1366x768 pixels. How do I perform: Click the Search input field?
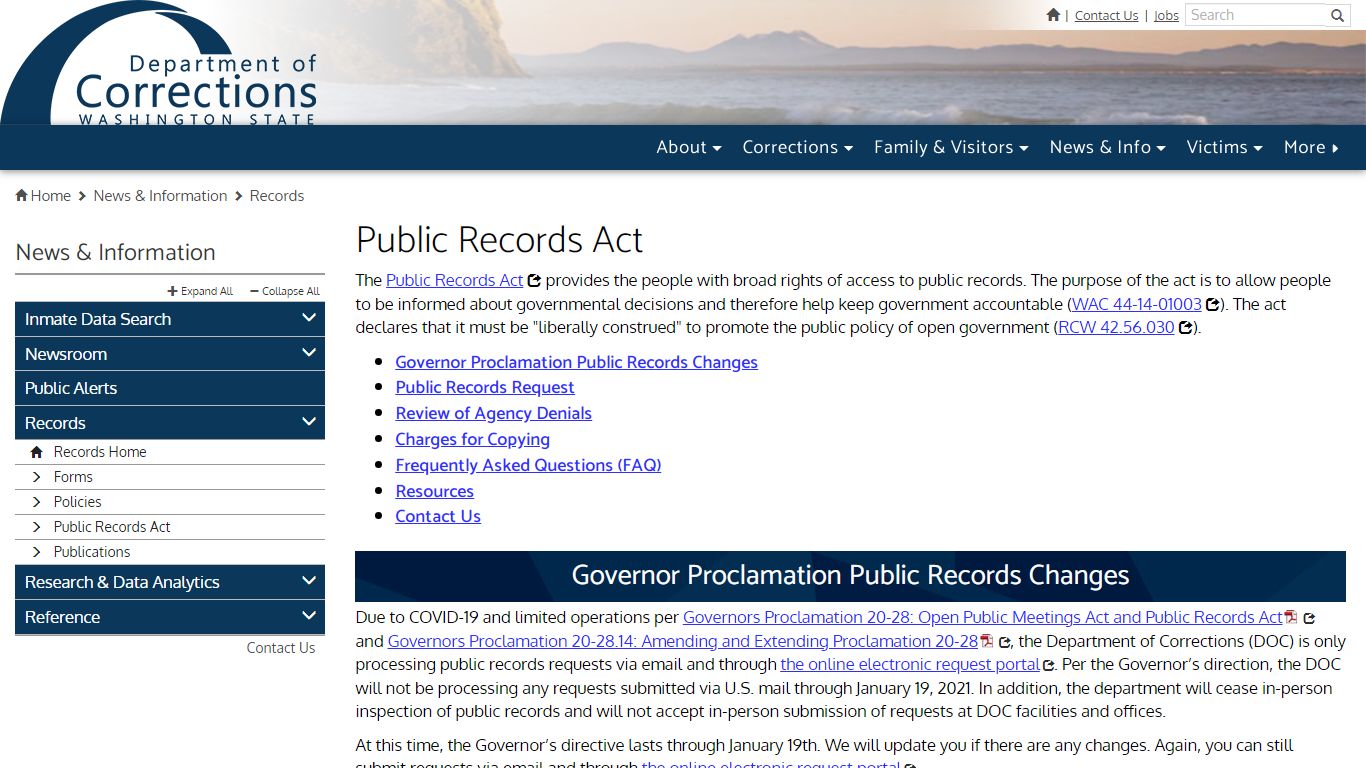(x=1256, y=15)
